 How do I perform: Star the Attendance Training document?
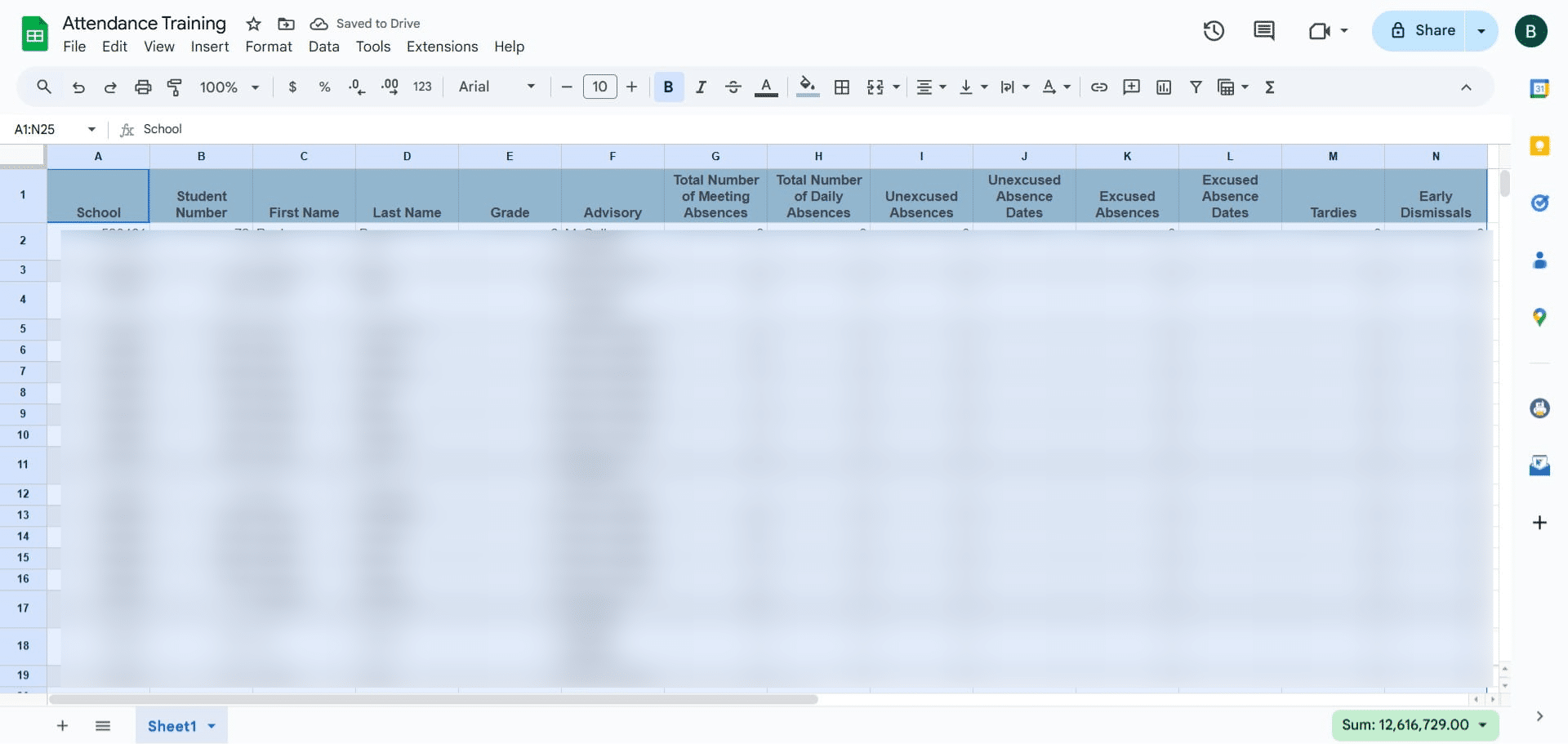tap(254, 24)
